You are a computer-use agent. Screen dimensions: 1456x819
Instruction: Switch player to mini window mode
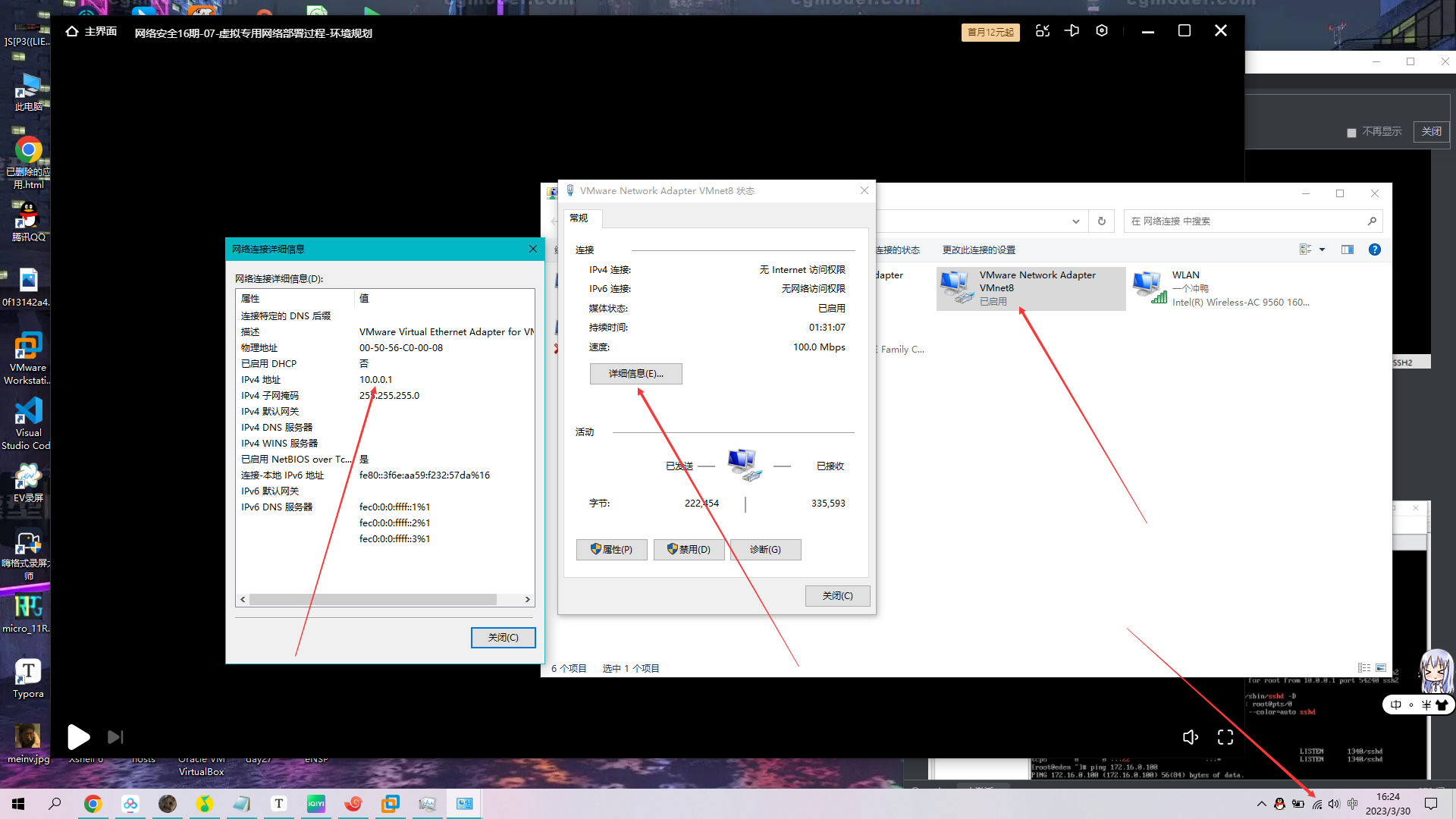[1043, 31]
